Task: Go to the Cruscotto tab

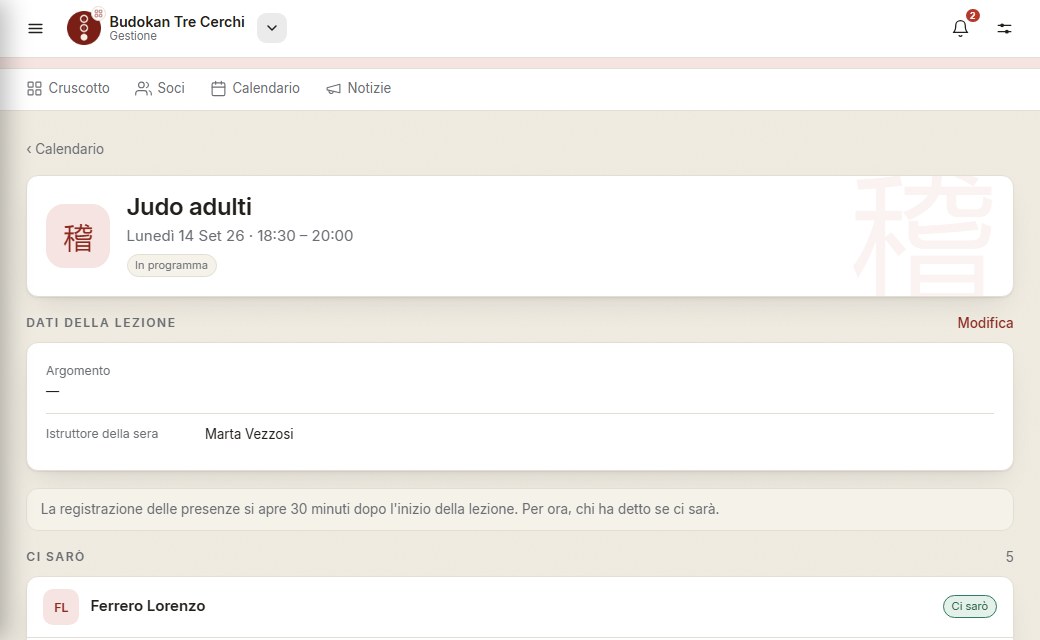Action: pyautogui.click(x=68, y=88)
